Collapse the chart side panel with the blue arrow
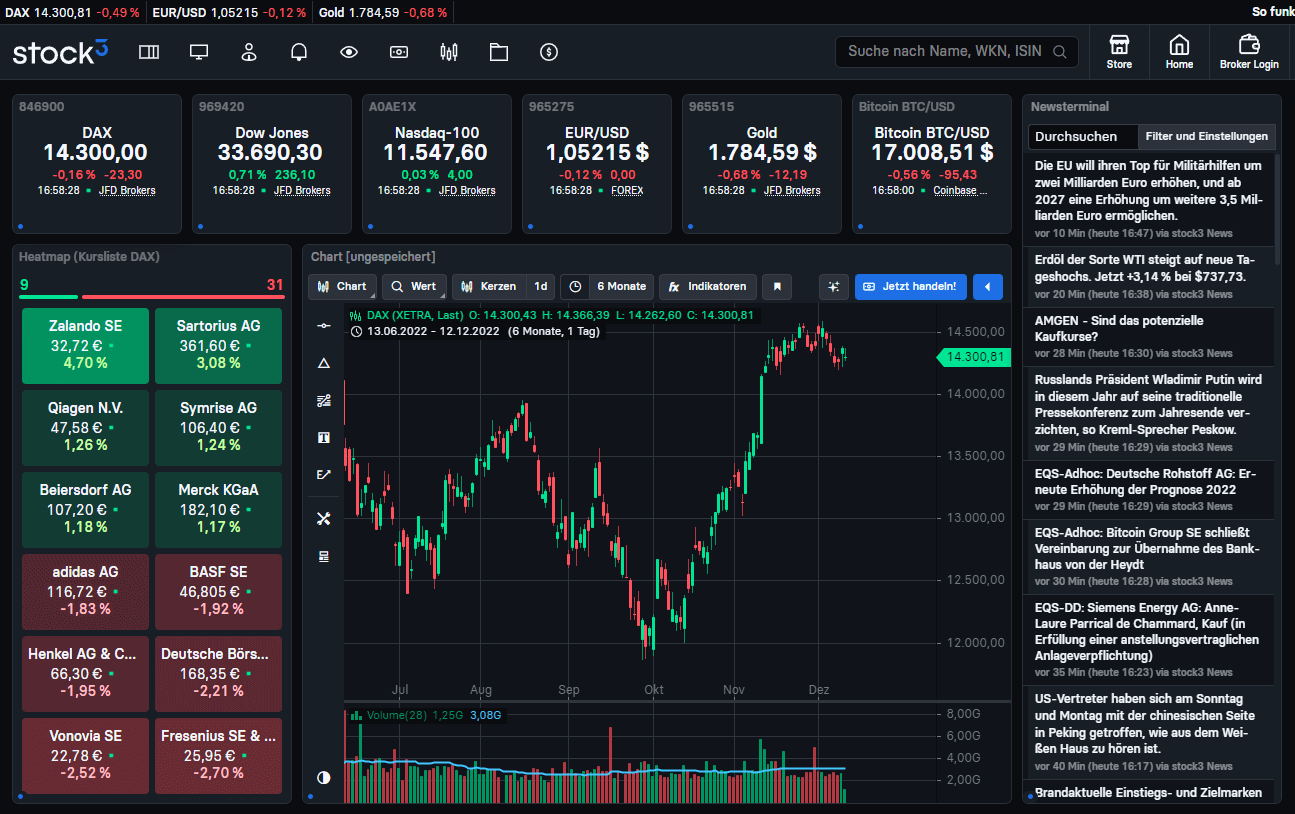1295x814 pixels. point(988,287)
